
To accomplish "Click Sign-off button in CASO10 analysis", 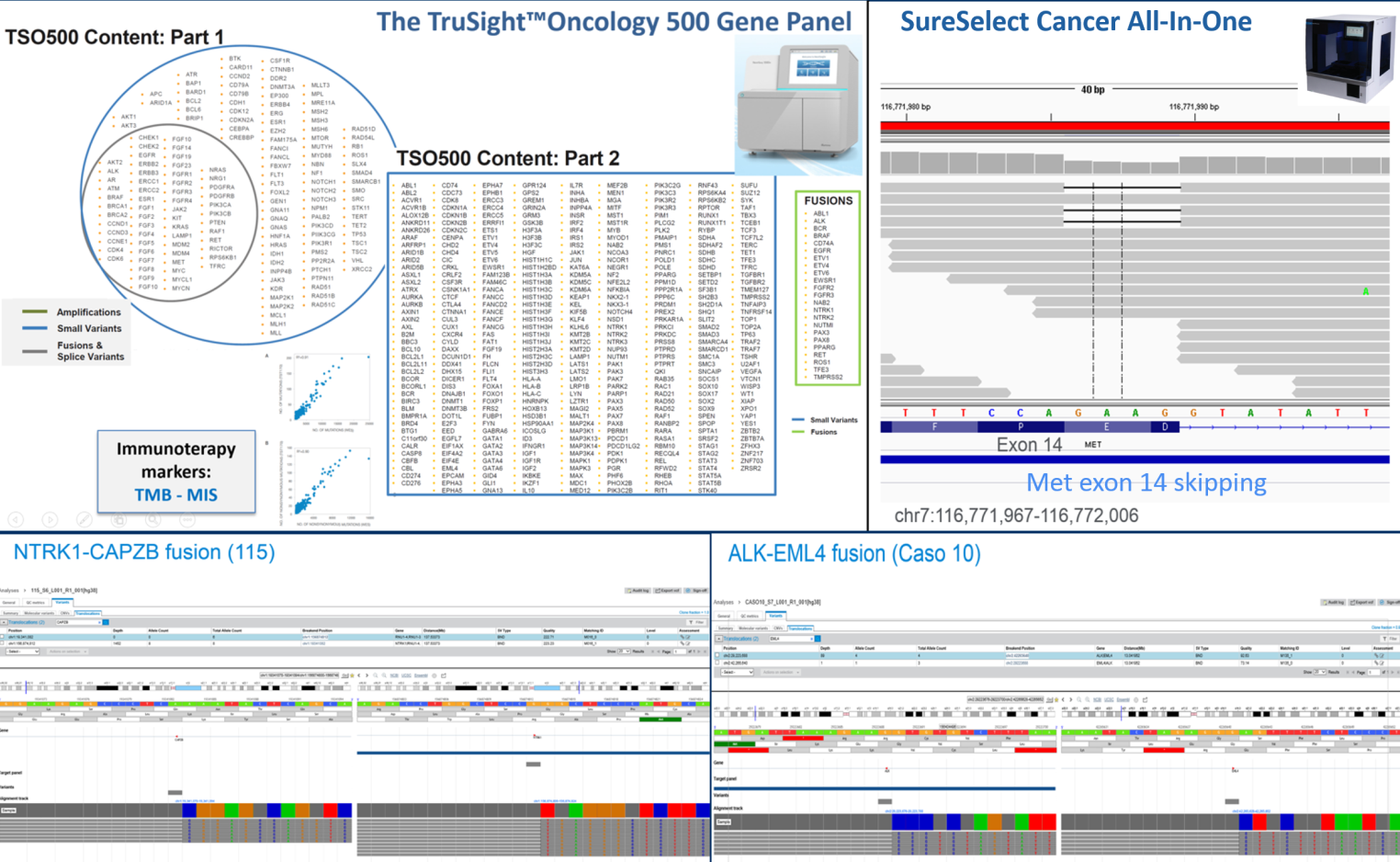I will click(x=1389, y=602).
